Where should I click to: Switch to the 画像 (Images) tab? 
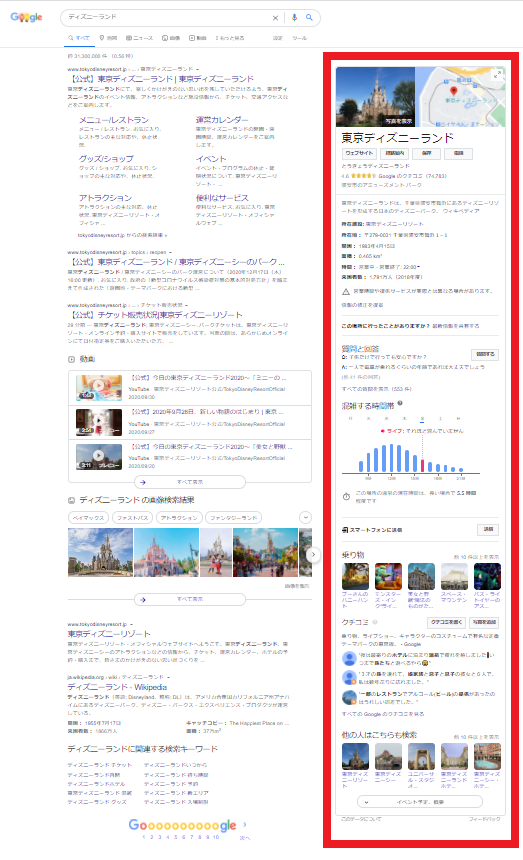point(171,38)
